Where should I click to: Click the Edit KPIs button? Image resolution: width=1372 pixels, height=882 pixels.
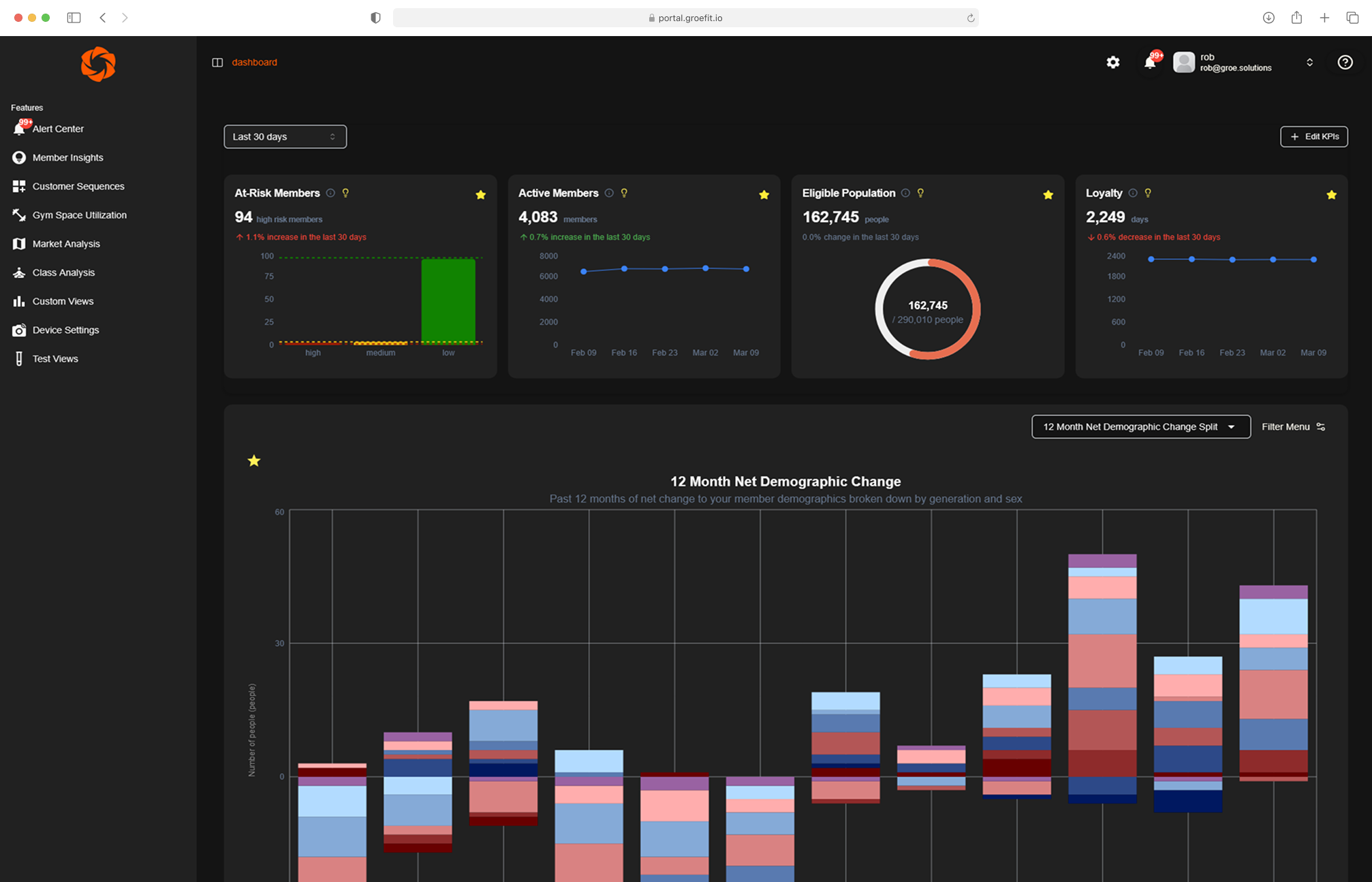1313,136
